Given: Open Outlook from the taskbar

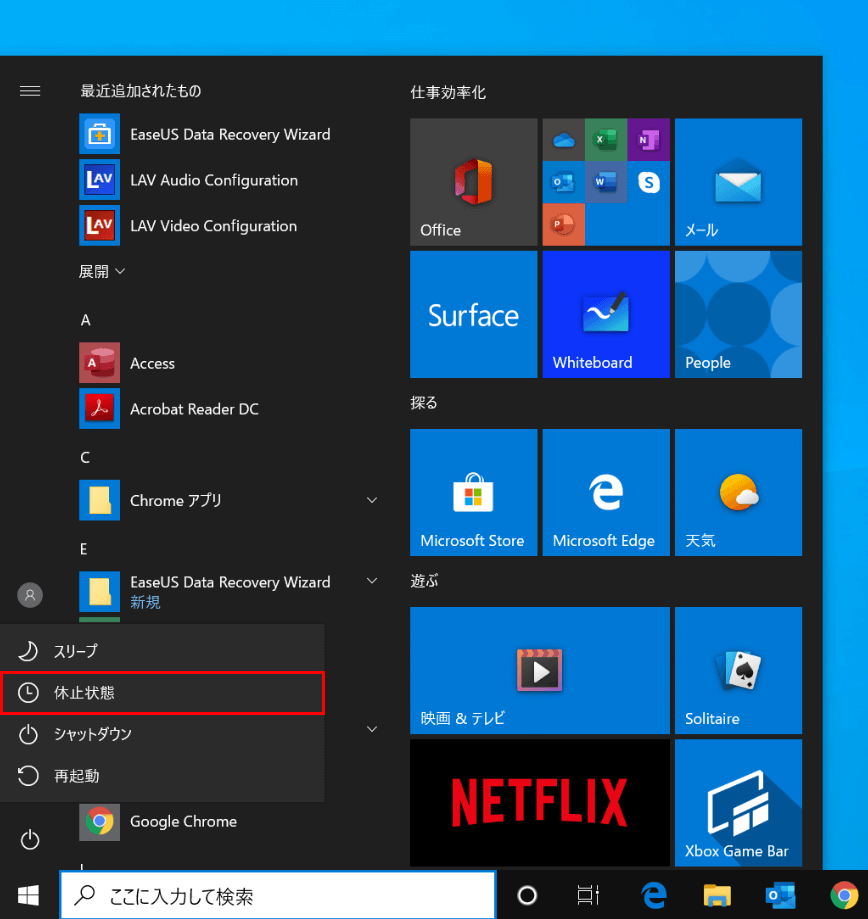Looking at the screenshot, I should click(780, 895).
